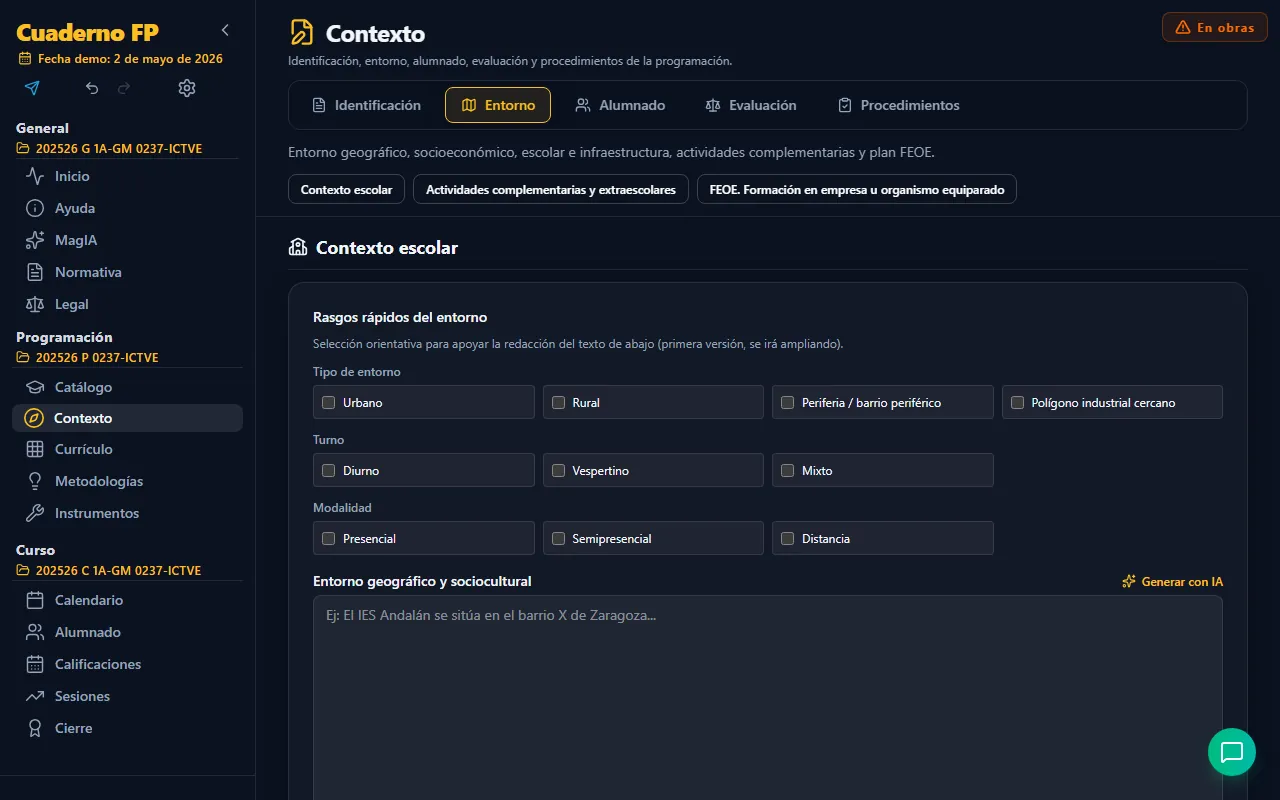Click Generar con IA link
The height and width of the screenshot is (800, 1280).
1172,581
